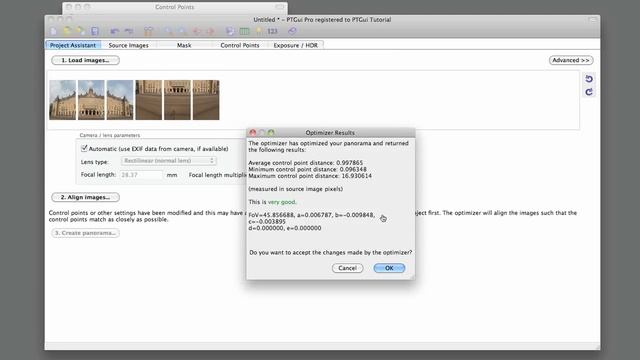
Task: Click the Maximum control point distance line
Action: coord(310,176)
